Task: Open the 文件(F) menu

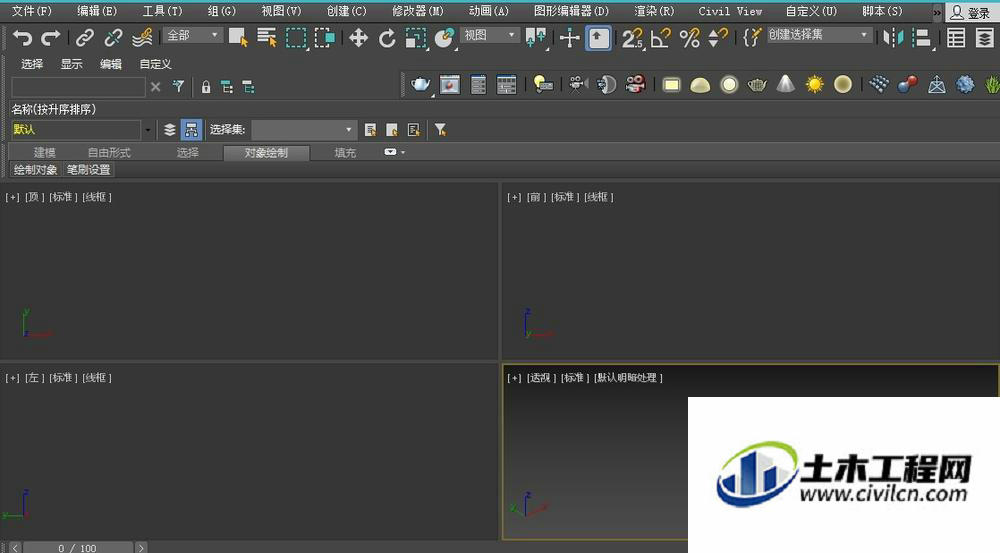Action: pyautogui.click(x=31, y=11)
